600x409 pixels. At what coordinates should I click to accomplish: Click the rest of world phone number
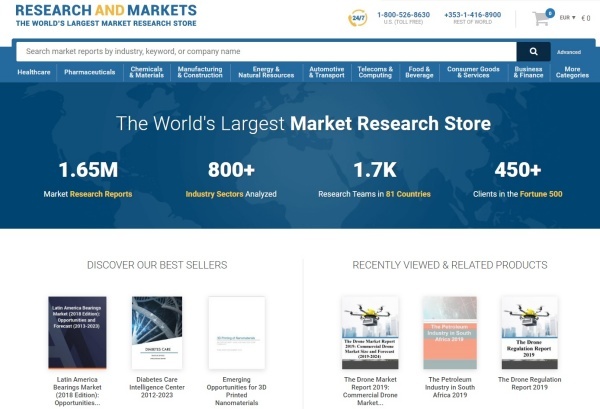(473, 15)
